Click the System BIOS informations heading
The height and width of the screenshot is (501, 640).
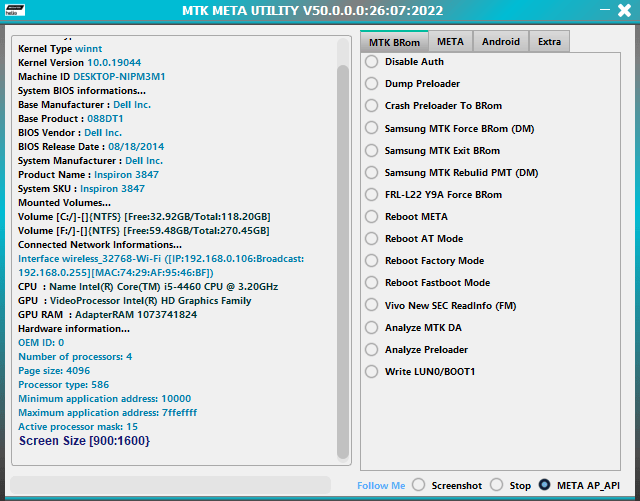[x=82, y=91]
